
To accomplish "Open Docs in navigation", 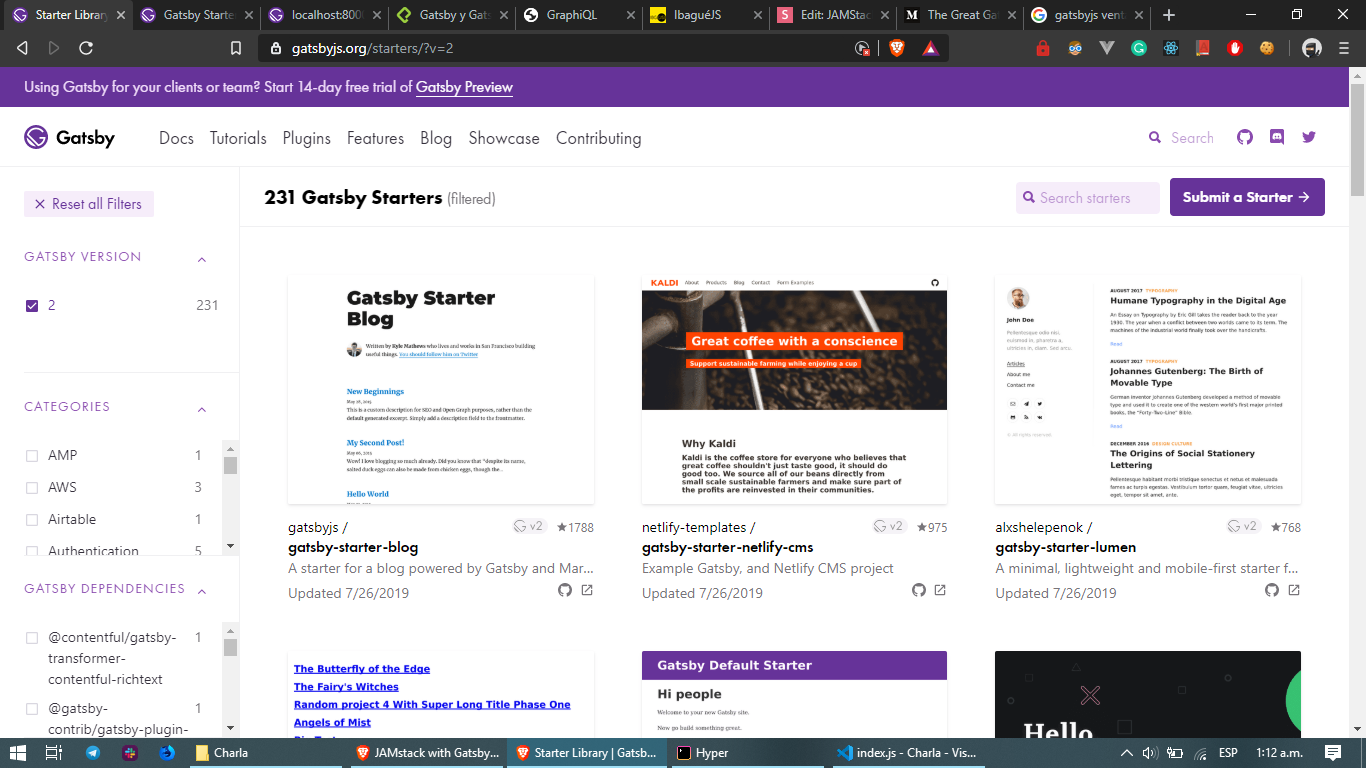I will 176,138.
